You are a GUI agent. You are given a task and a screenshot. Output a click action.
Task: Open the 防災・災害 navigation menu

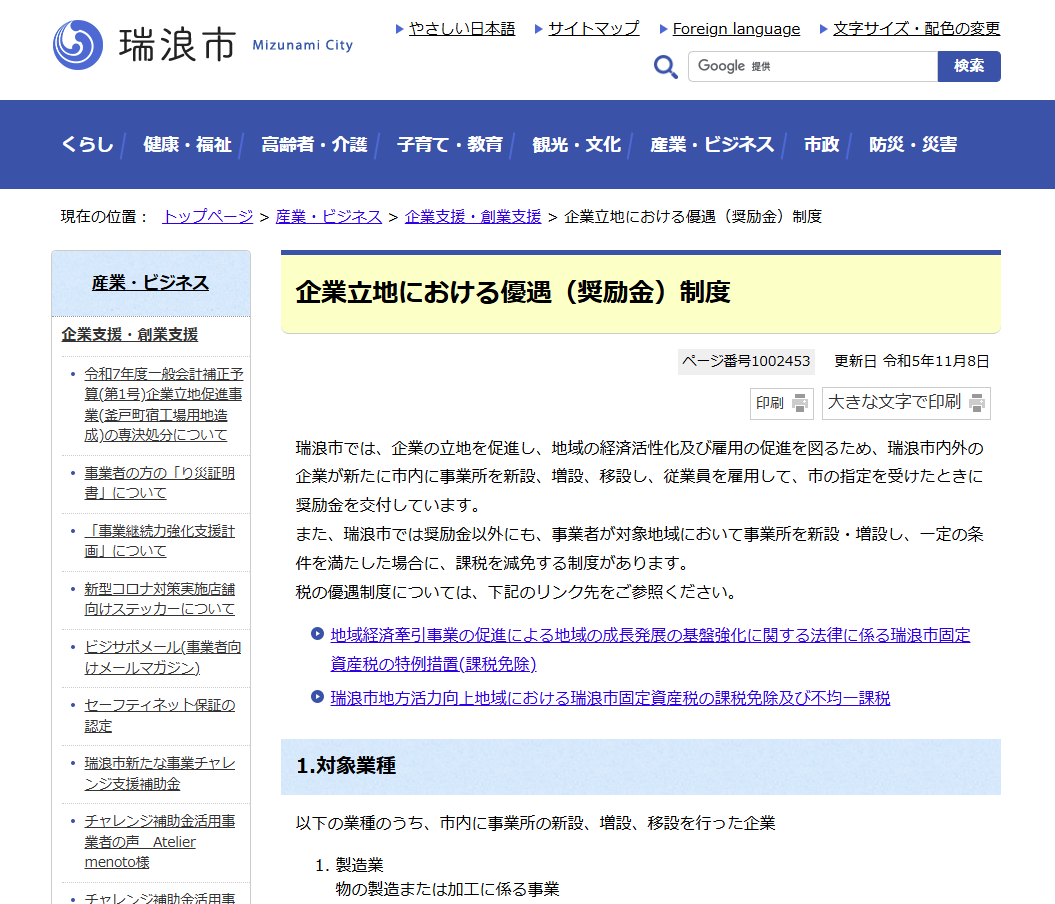tap(913, 145)
